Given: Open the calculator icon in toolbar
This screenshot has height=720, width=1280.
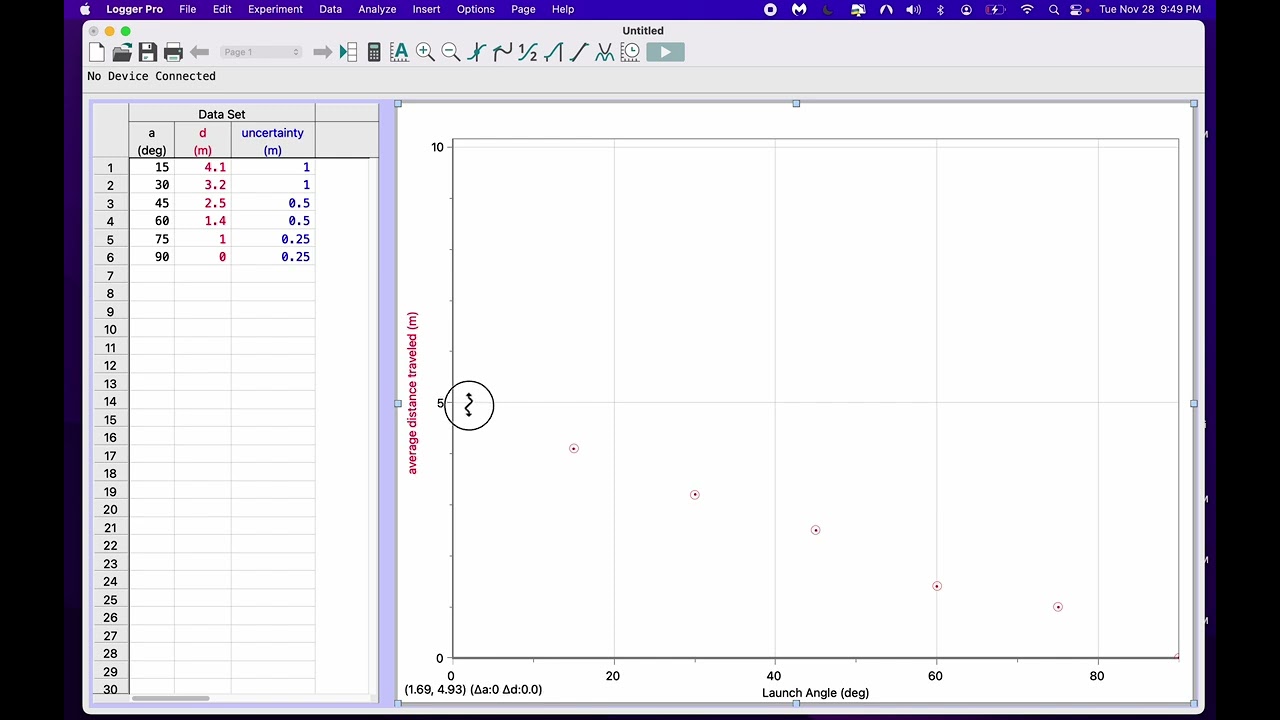Looking at the screenshot, I should click(x=374, y=52).
